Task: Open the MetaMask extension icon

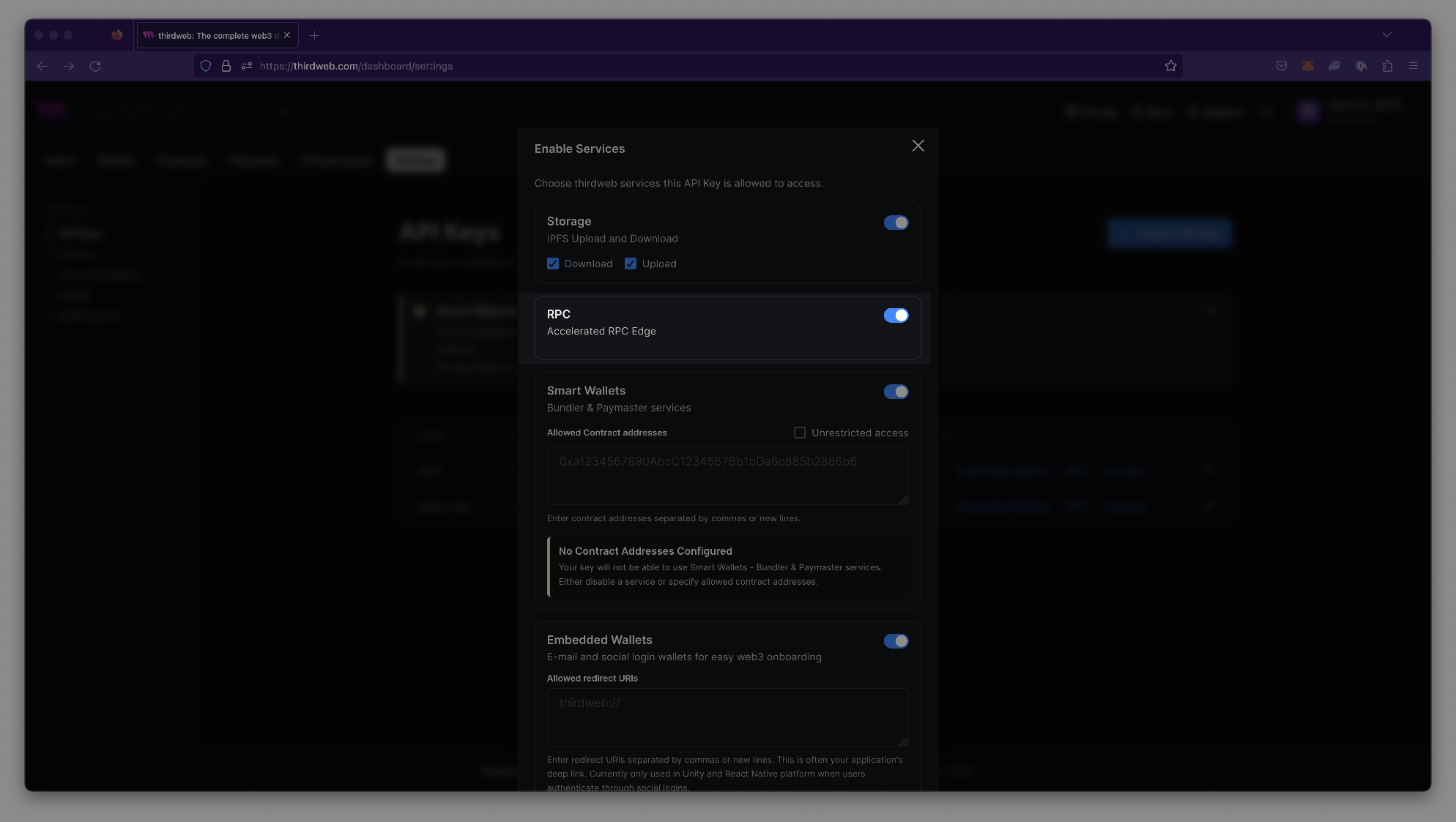Action: pyautogui.click(x=1307, y=66)
